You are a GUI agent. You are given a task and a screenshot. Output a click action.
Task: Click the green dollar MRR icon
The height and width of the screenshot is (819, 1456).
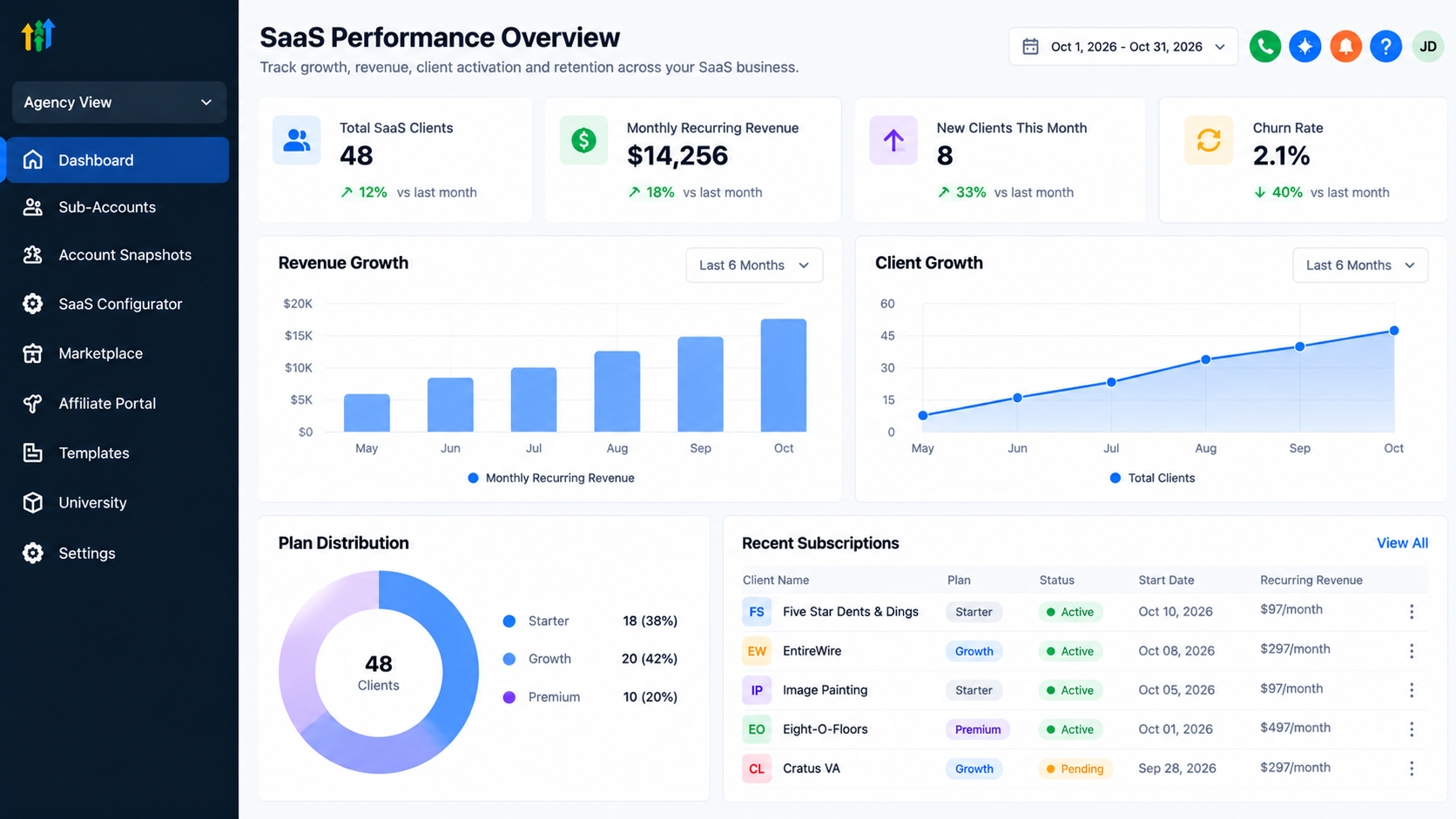[583, 140]
